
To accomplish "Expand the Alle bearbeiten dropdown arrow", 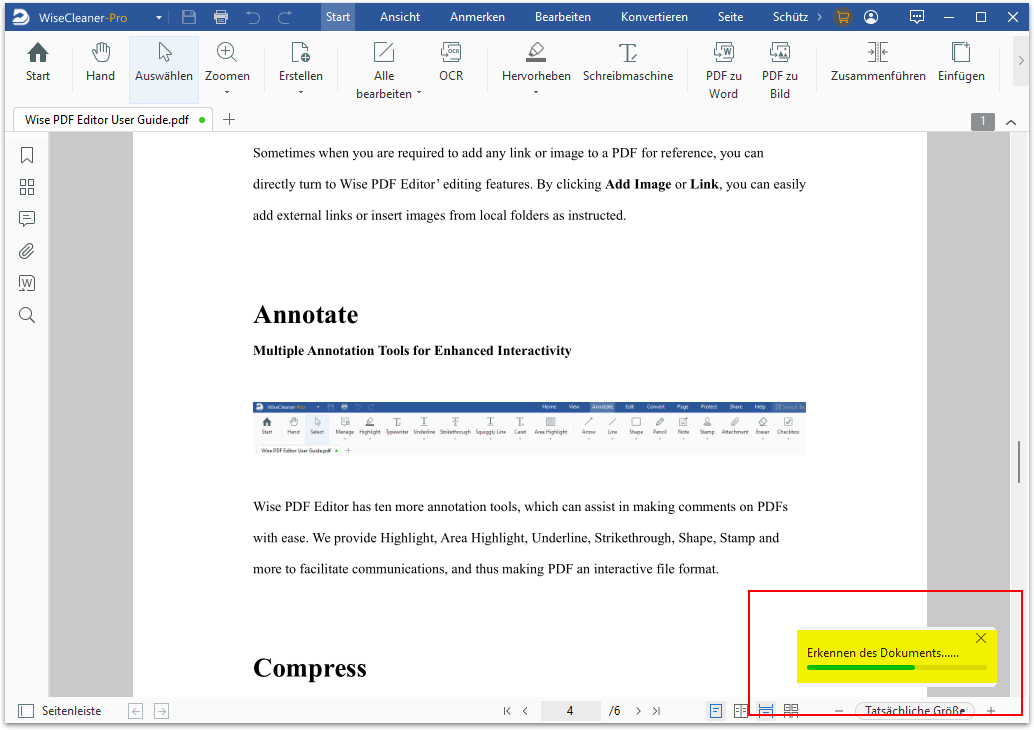I will [x=419, y=94].
